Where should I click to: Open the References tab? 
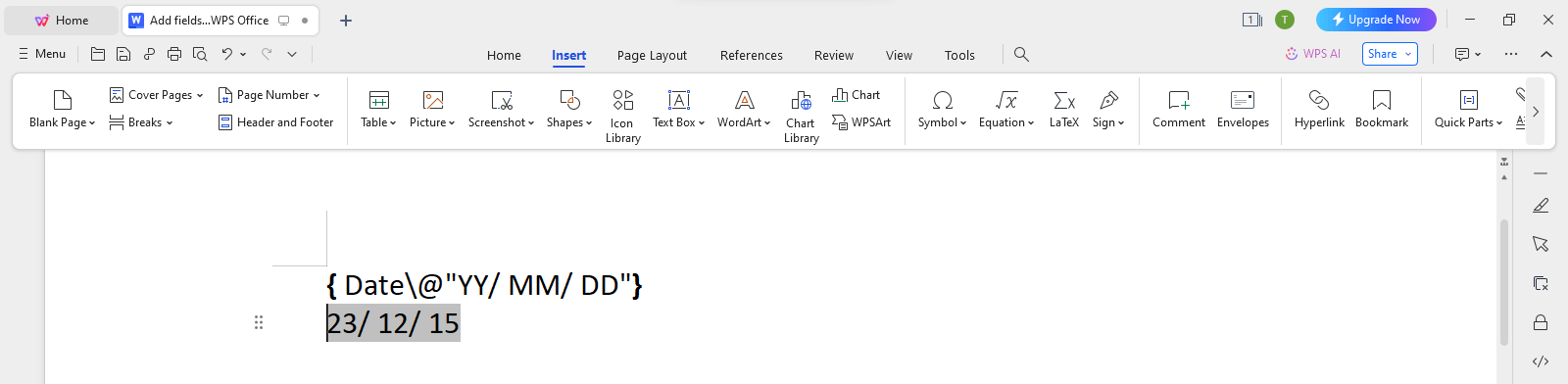point(752,55)
